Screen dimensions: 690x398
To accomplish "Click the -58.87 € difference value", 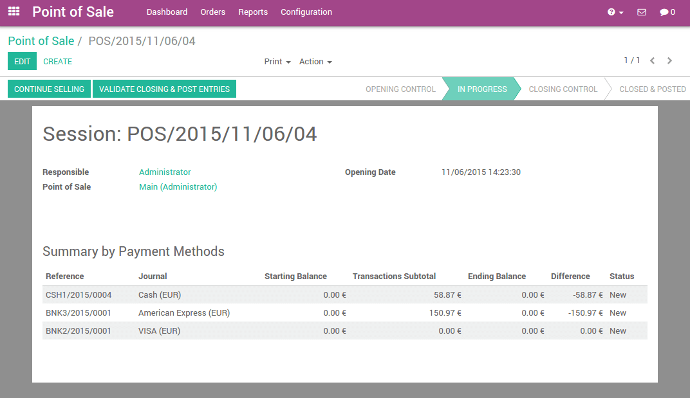I will coord(587,295).
